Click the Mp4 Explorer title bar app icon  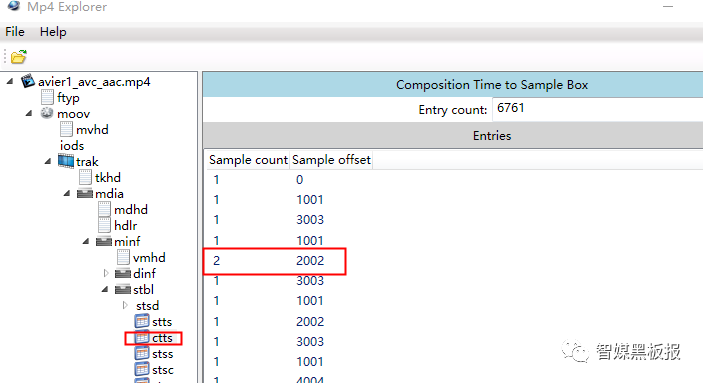14,6
